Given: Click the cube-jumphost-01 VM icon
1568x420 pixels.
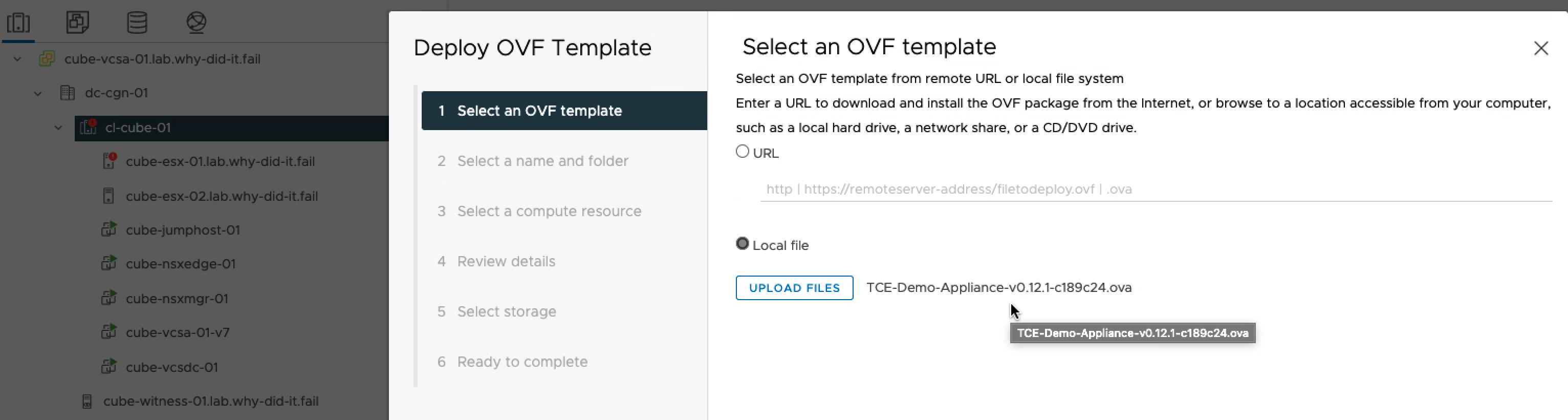Looking at the screenshot, I should tap(108, 230).
